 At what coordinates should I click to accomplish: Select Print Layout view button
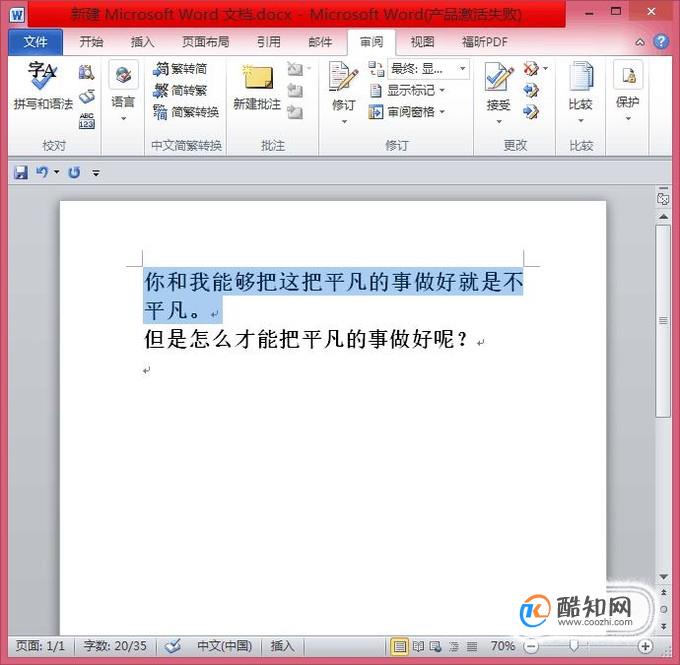pos(399,647)
